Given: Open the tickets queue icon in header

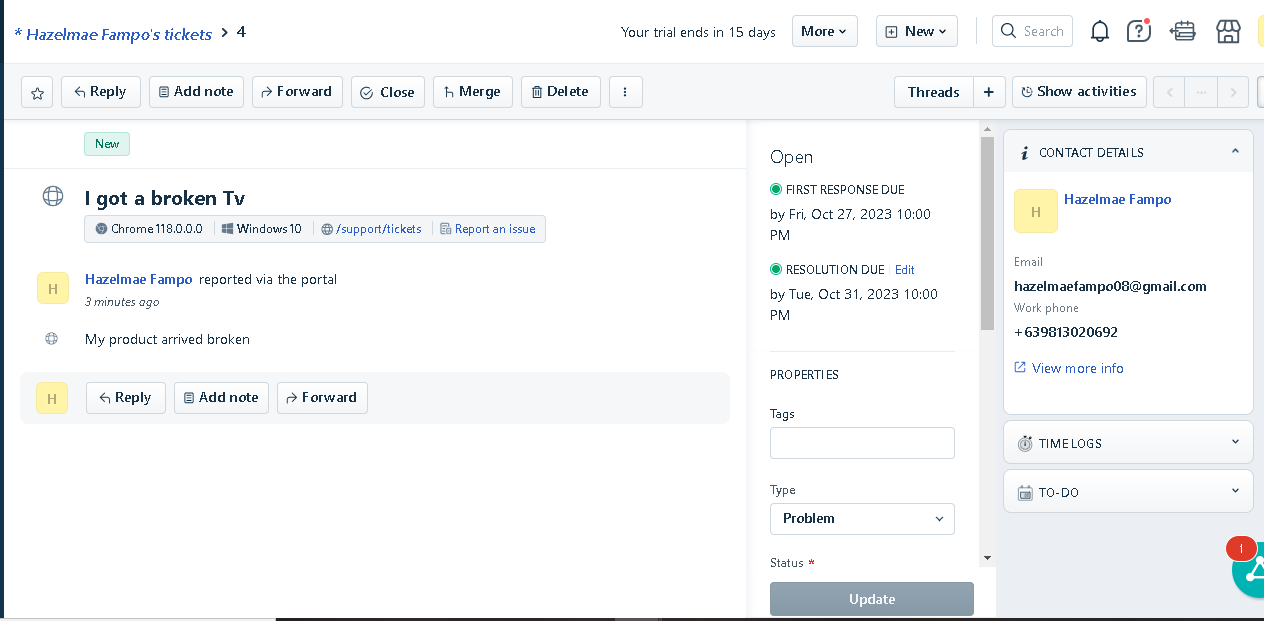Looking at the screenshot, I should [1183, 31].
